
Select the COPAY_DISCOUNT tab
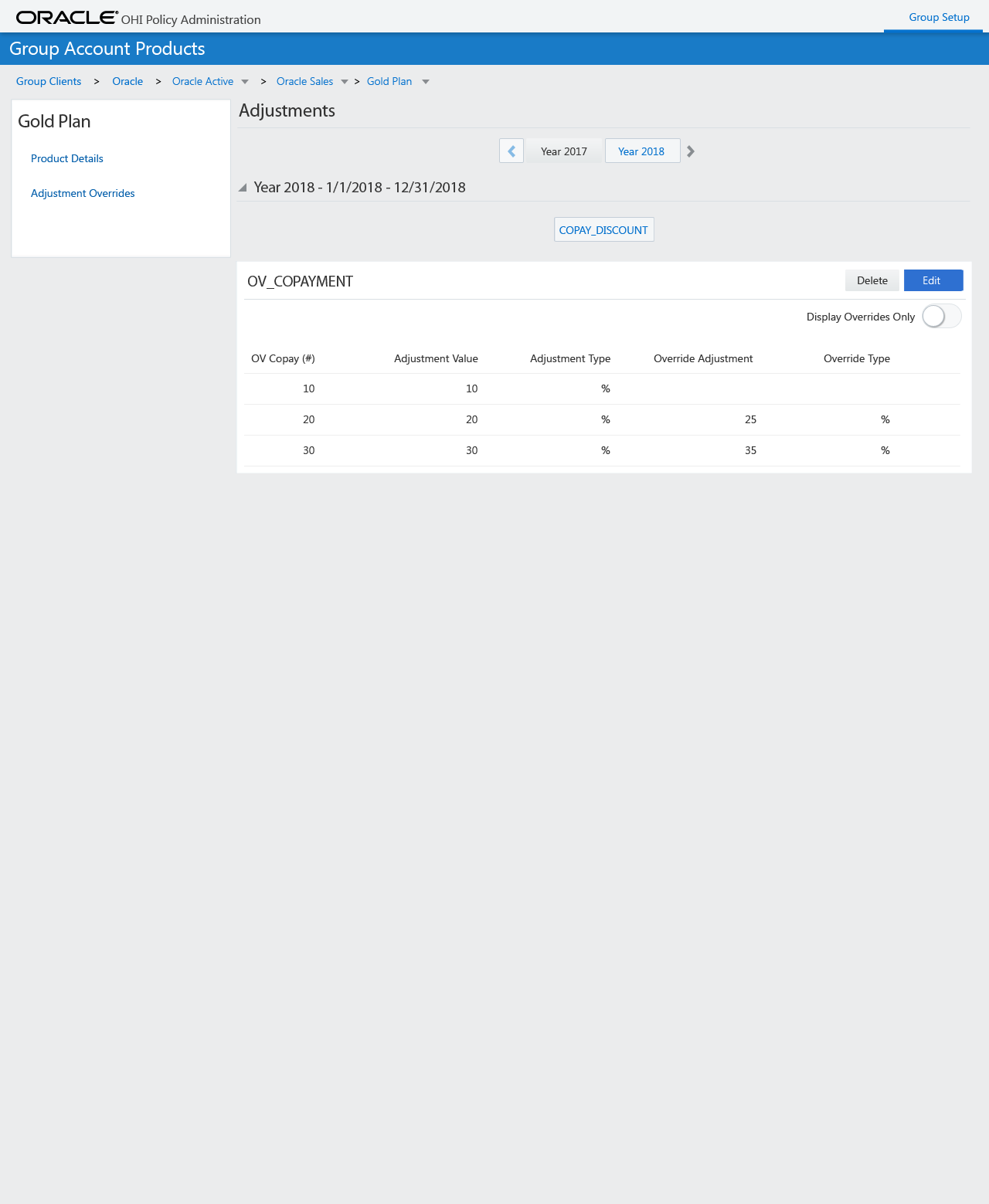pyautogui.click(x=603, y=229)
